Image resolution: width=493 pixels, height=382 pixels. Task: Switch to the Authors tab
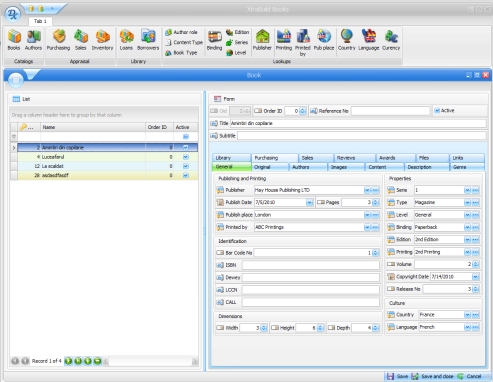pyautogui.click(x=308, y=167)
